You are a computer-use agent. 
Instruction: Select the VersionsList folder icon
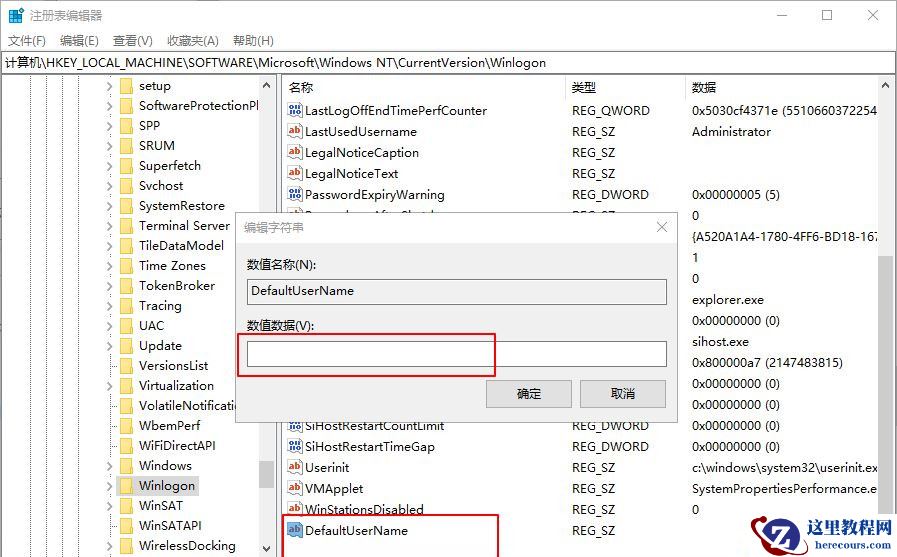pyautogui.click(x=126, y=366)
